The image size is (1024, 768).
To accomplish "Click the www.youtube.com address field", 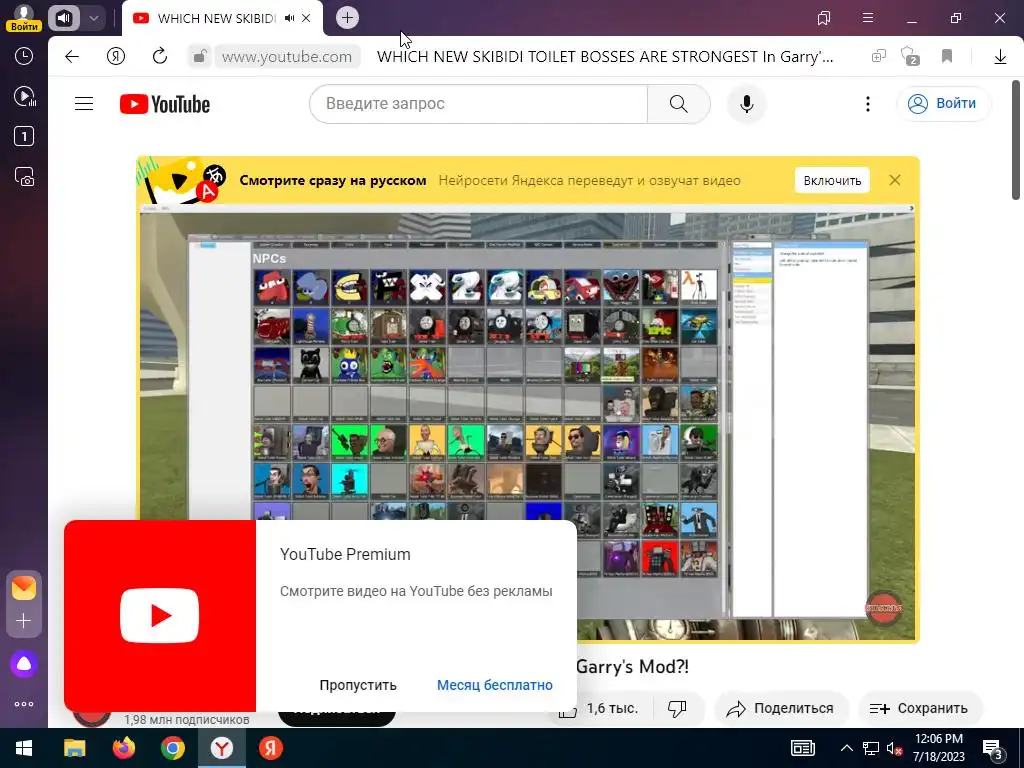I will 287,57.
